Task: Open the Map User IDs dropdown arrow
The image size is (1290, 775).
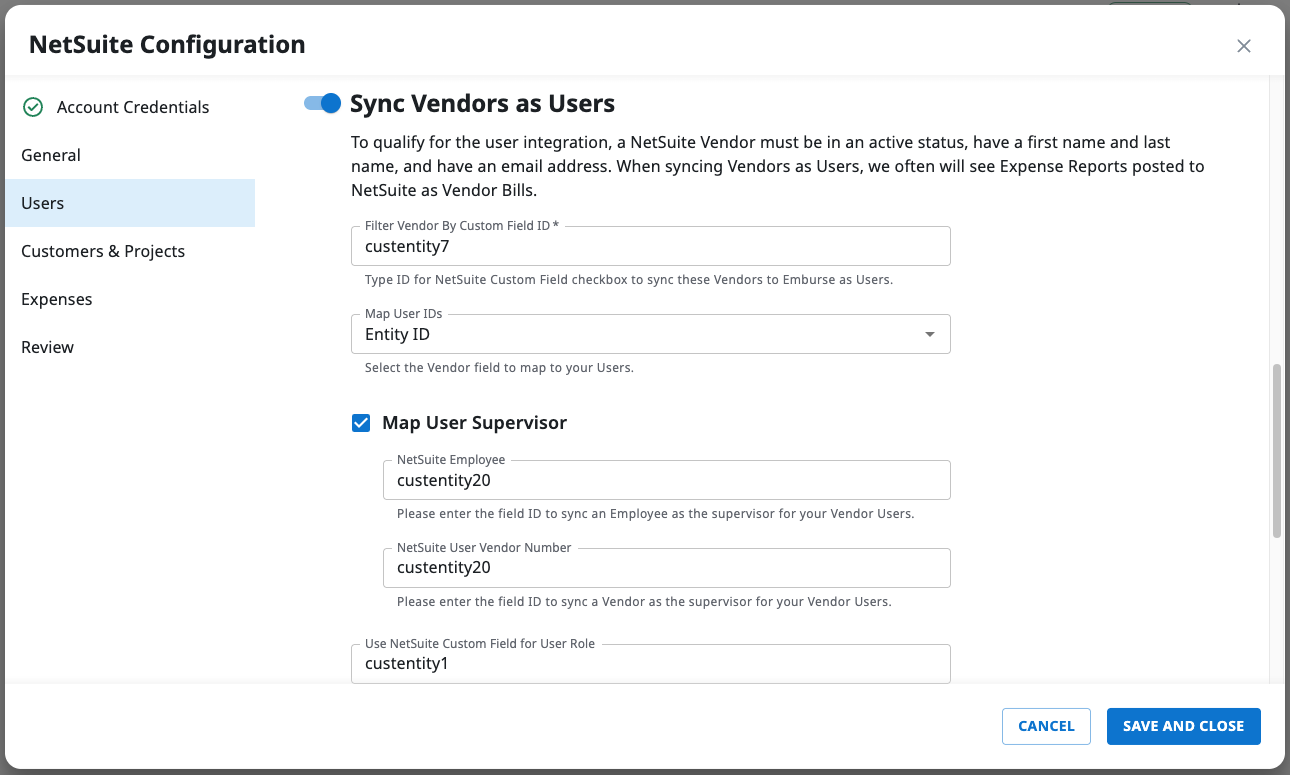Action: point(930,334)
